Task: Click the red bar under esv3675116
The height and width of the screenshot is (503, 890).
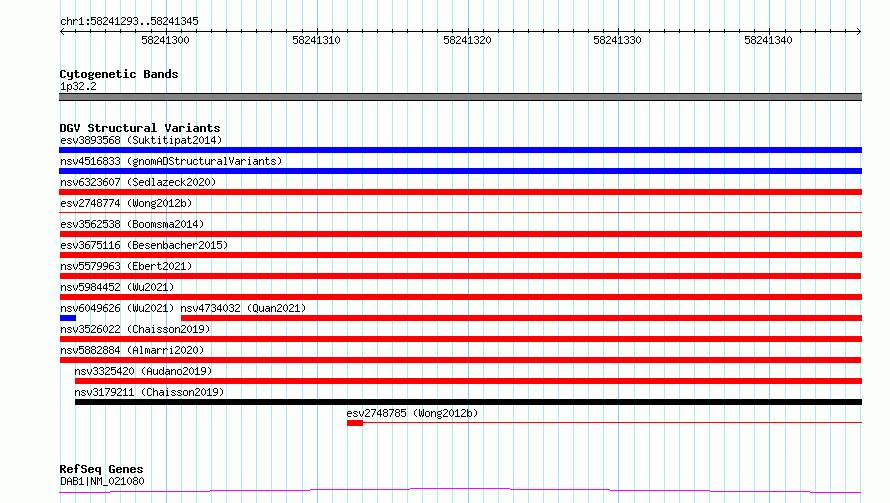Action: tap(460, 255)
